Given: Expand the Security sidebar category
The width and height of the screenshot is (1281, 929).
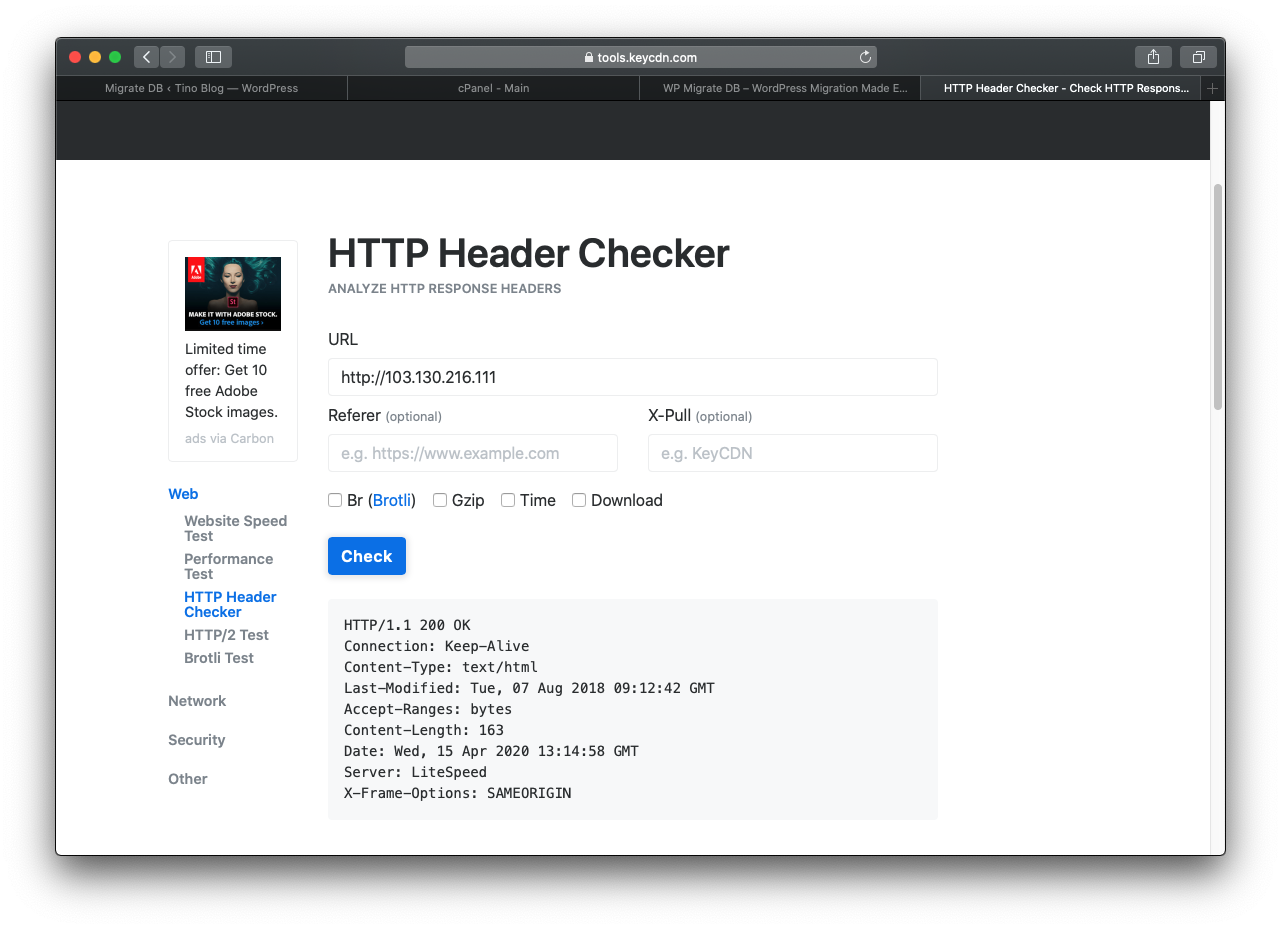Looking at the screenshot, I should click(196, 740).
